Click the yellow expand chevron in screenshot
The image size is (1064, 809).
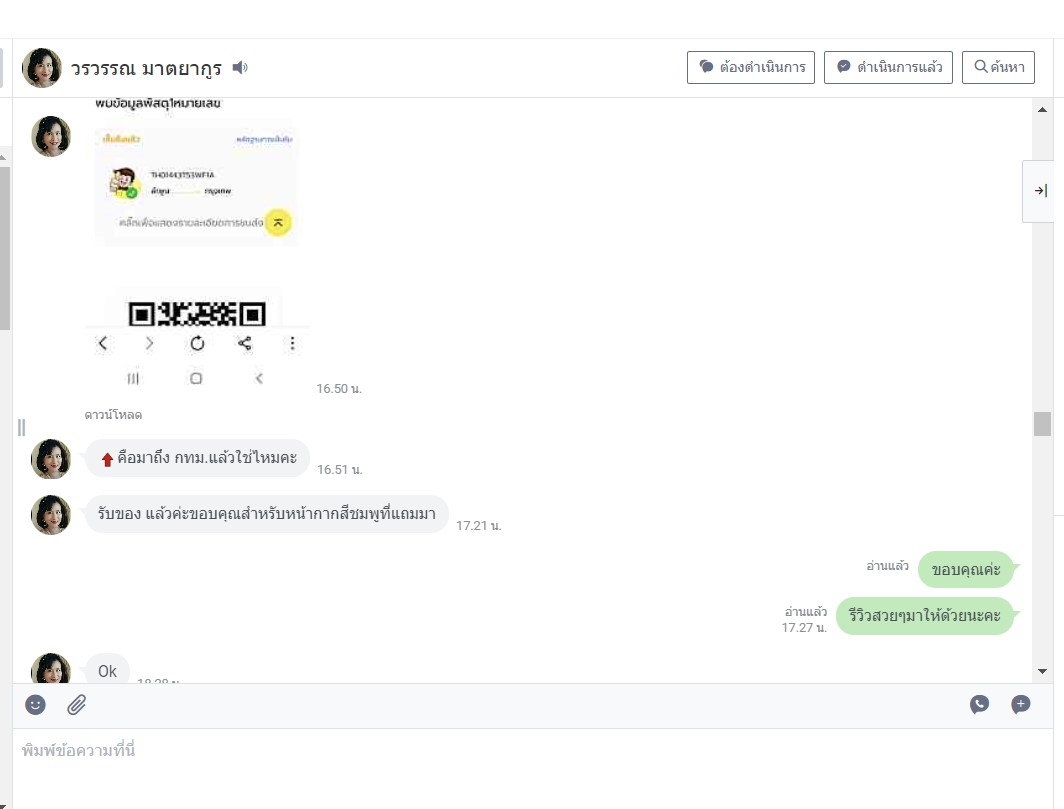pyautogui.click(x=278, y=223)
